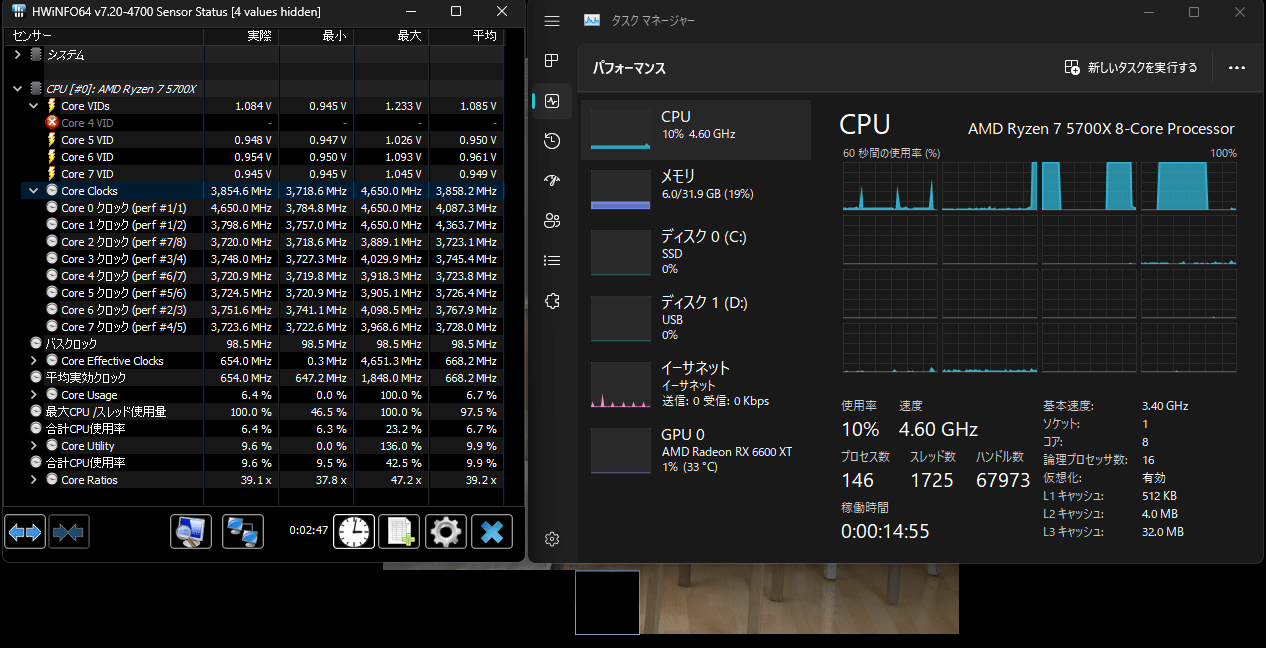Open HWiNFO sensor settings gear
Screen dimensions: 1266x648
pos(445,531)
